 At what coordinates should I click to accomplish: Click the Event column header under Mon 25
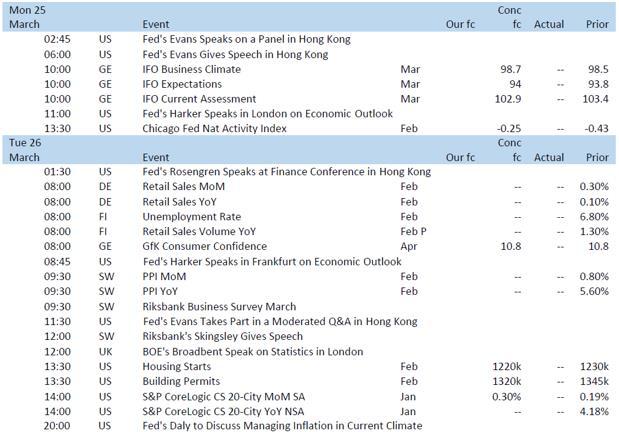(156, 23)
